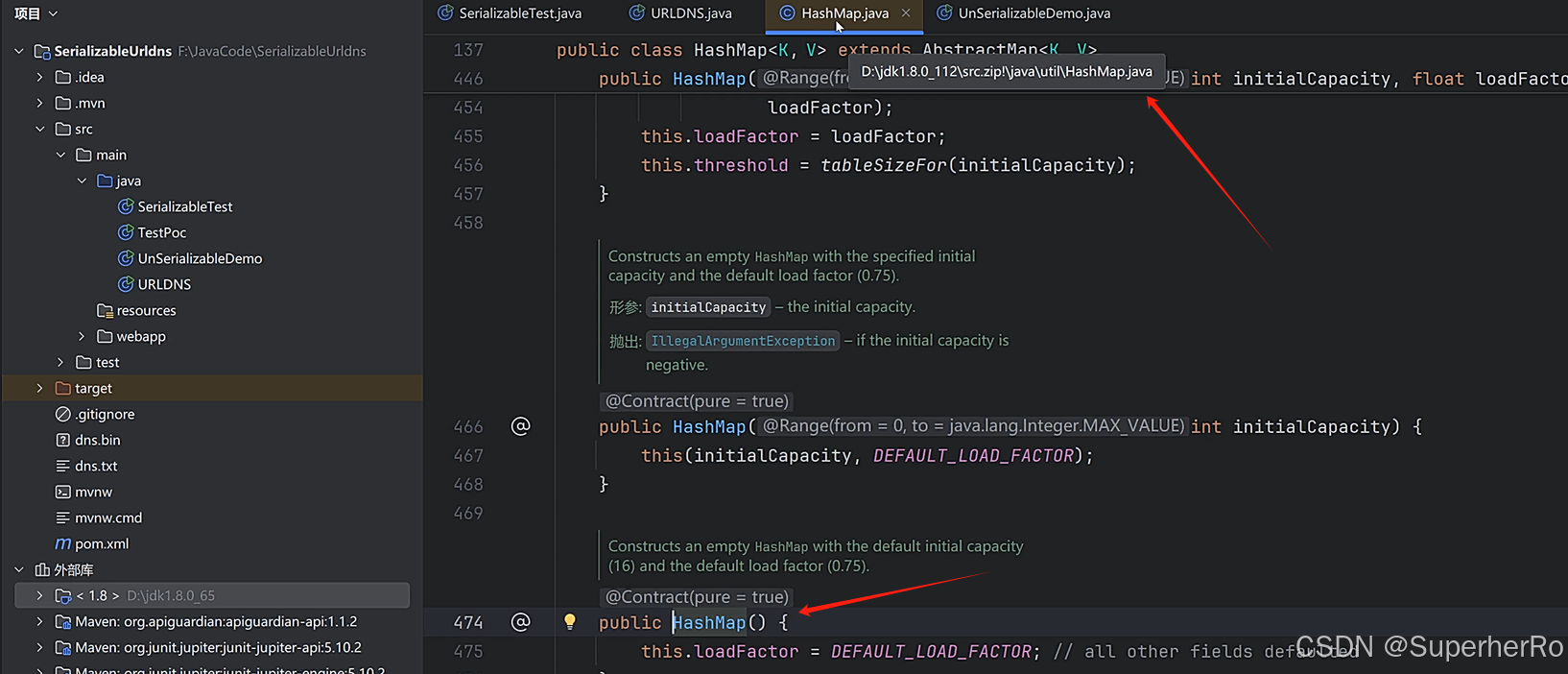Click the pom.xml Maven icon
The width and height of the screenshot is (1568, 674).
click(x=63, y=543)
